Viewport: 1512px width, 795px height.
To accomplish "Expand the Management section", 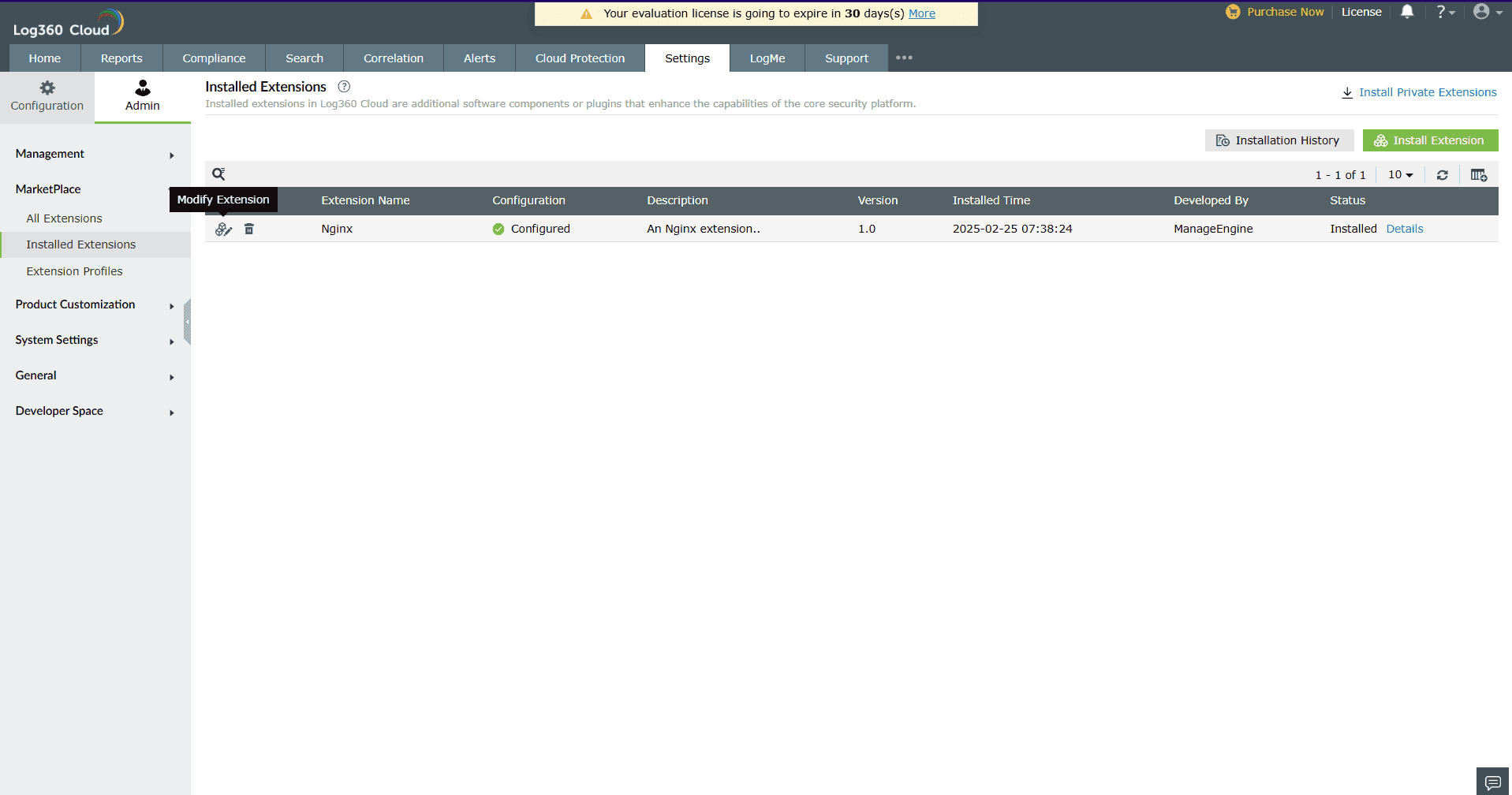I will pos(95,154).
